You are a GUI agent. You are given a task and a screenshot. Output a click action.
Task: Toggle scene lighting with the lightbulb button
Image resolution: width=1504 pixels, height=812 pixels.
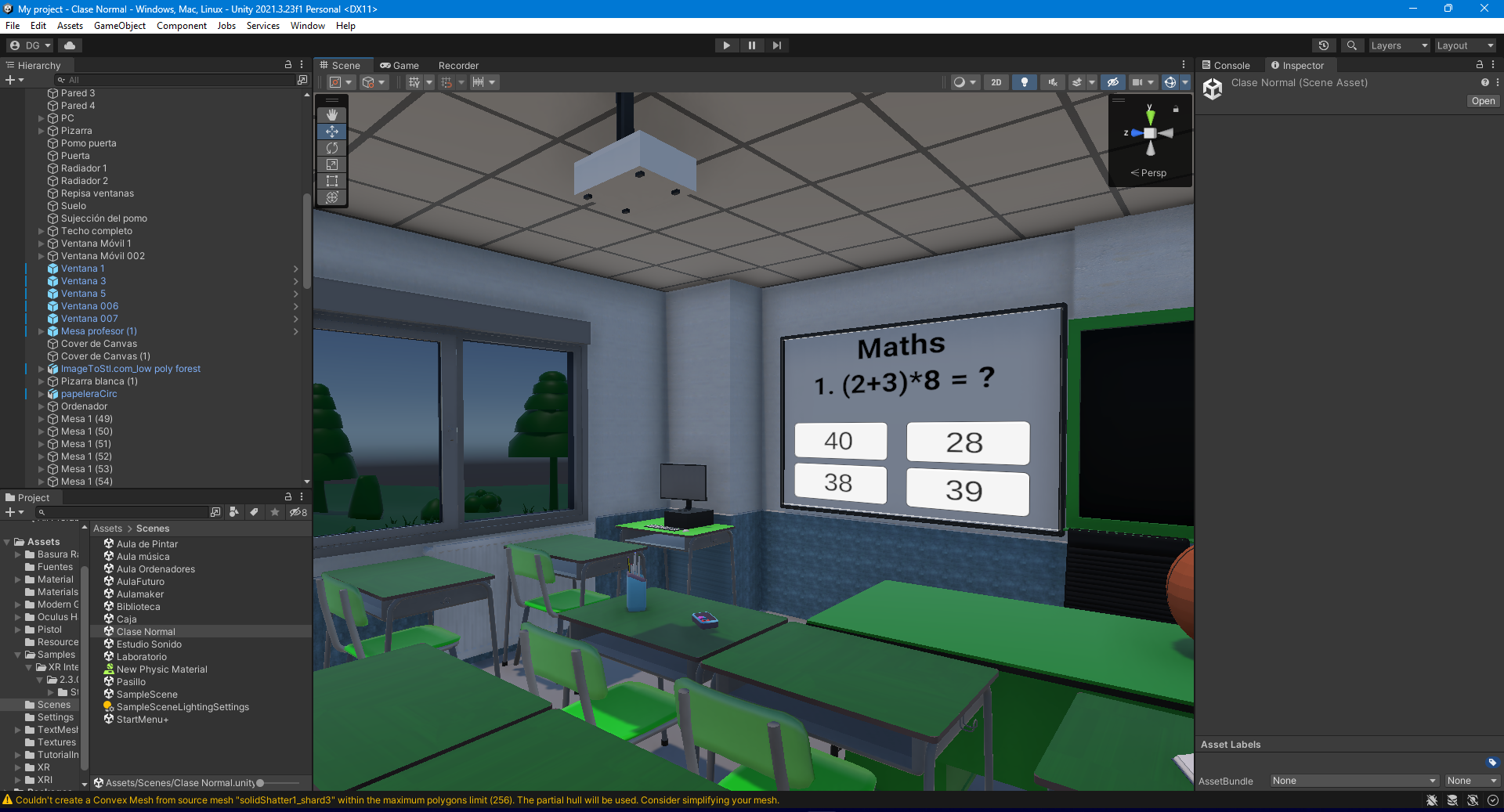1024,82
